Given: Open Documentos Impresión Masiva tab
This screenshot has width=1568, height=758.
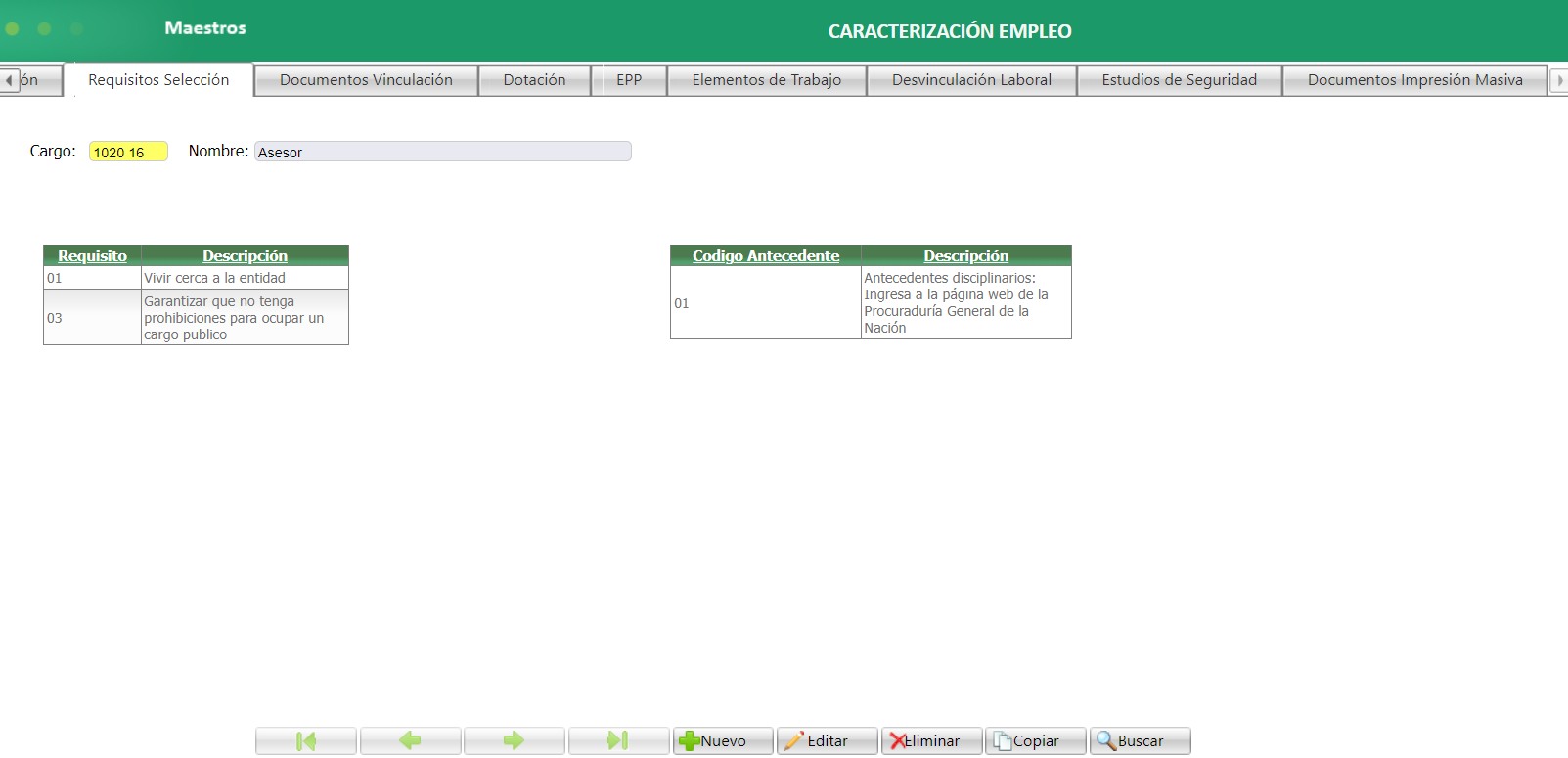Looking at the screenshot, I should click(x=1414, y=80).
